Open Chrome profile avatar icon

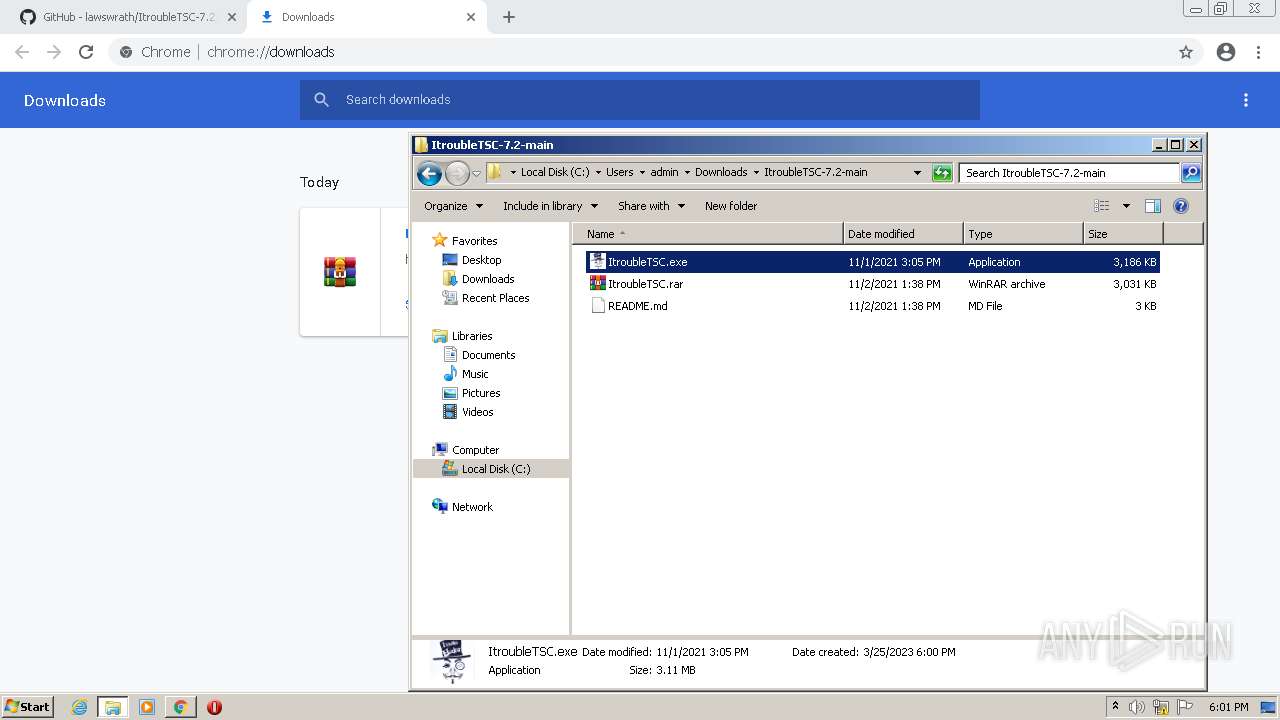[x=1226, y=52]
